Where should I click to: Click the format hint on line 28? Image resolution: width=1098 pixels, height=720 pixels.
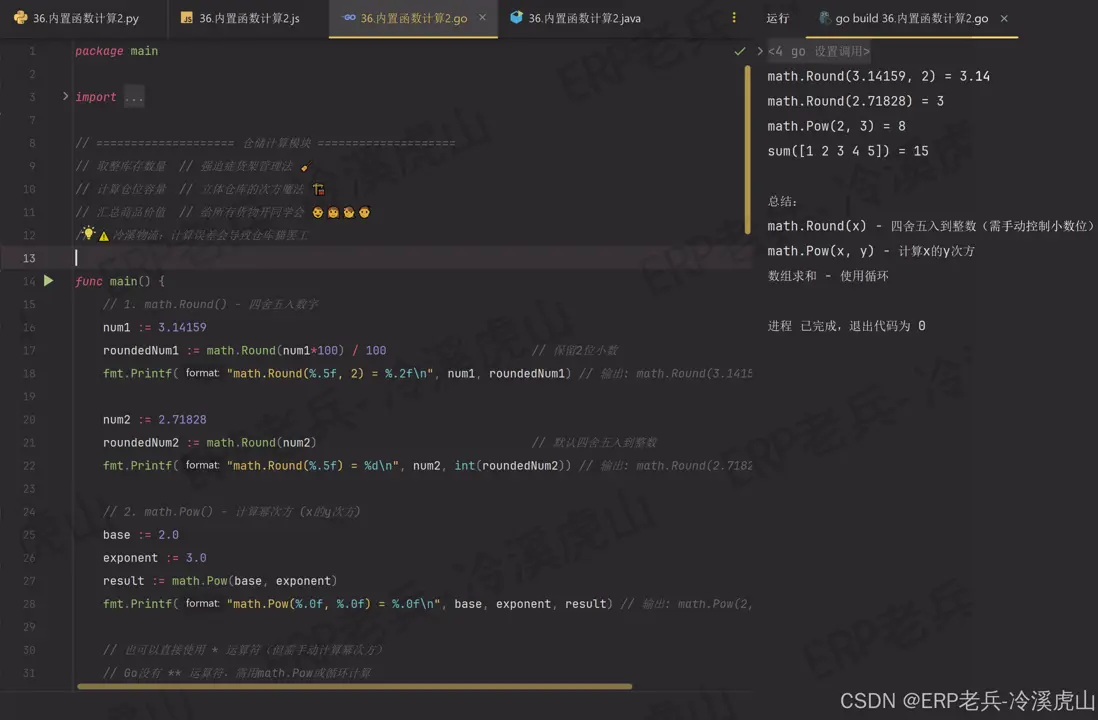(x=202, y=603)
